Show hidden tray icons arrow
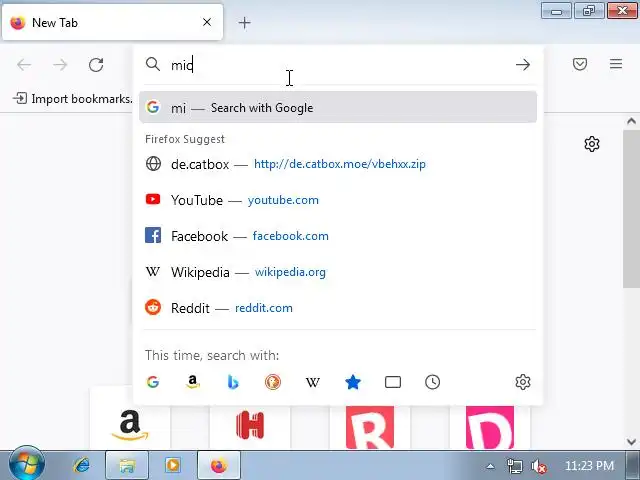 pos(491,466)
